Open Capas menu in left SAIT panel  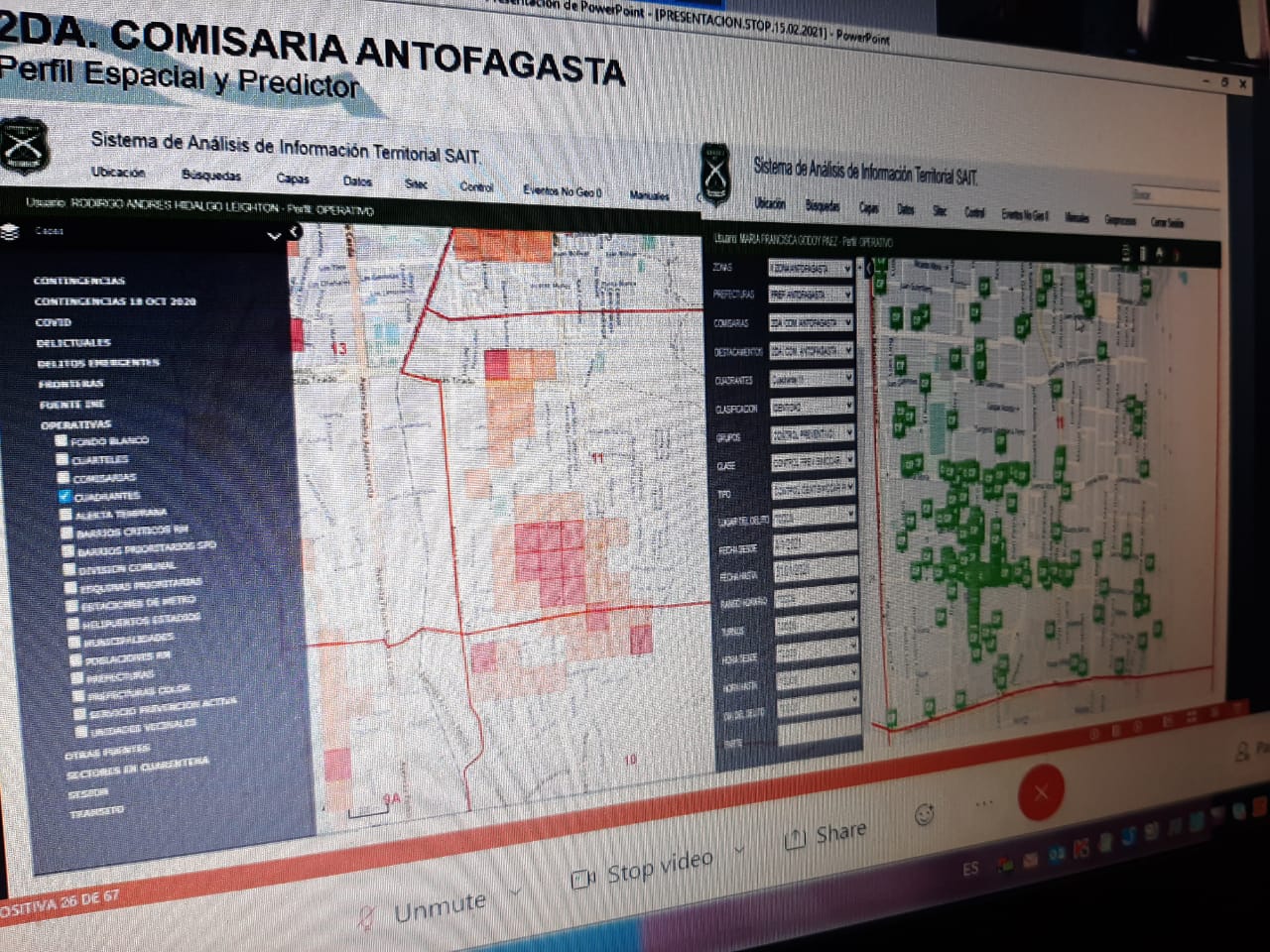point(293,178)
